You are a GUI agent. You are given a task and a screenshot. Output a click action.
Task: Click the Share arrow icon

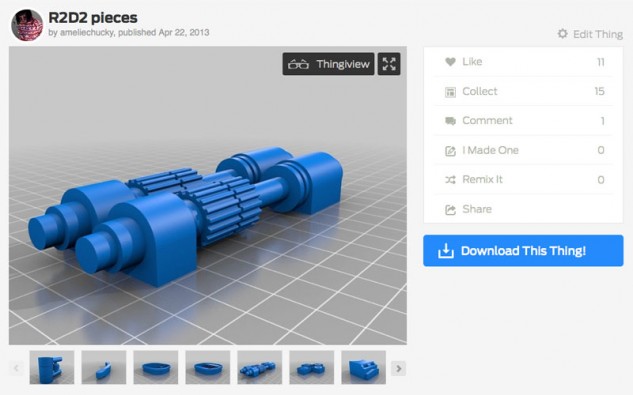450,210
